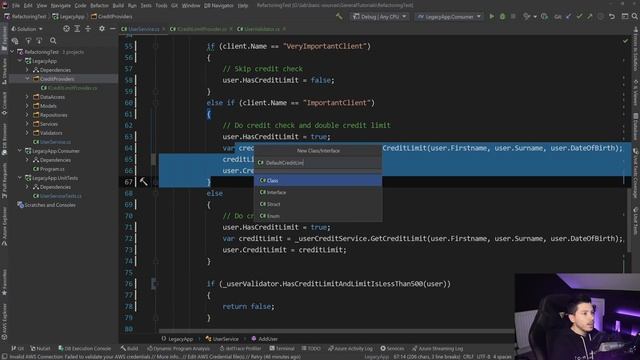Open DB Execution Console tool window
This screenshot has width=640, height=360.
click(x=84, y=349)
